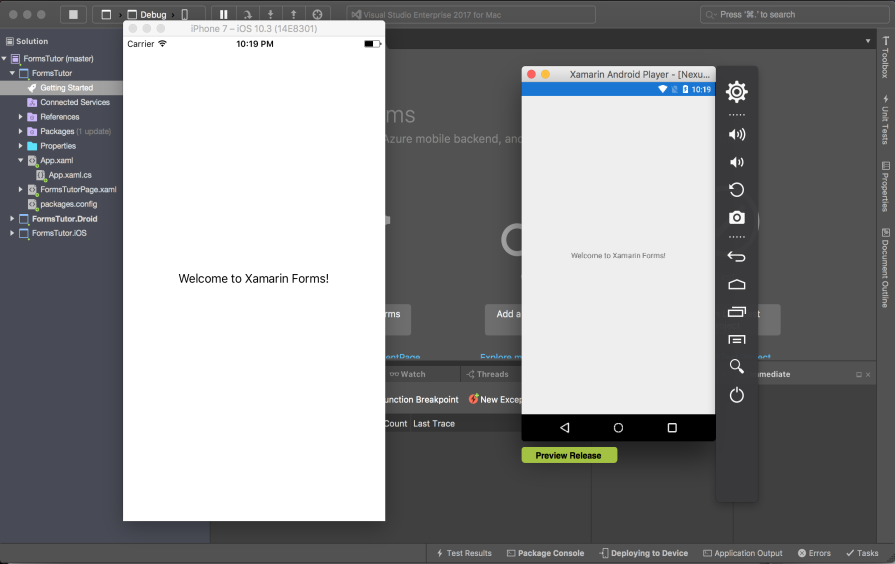The image size is (895, 564).
Task: Open recent apps icon in side panel
Action: (736, 312)
